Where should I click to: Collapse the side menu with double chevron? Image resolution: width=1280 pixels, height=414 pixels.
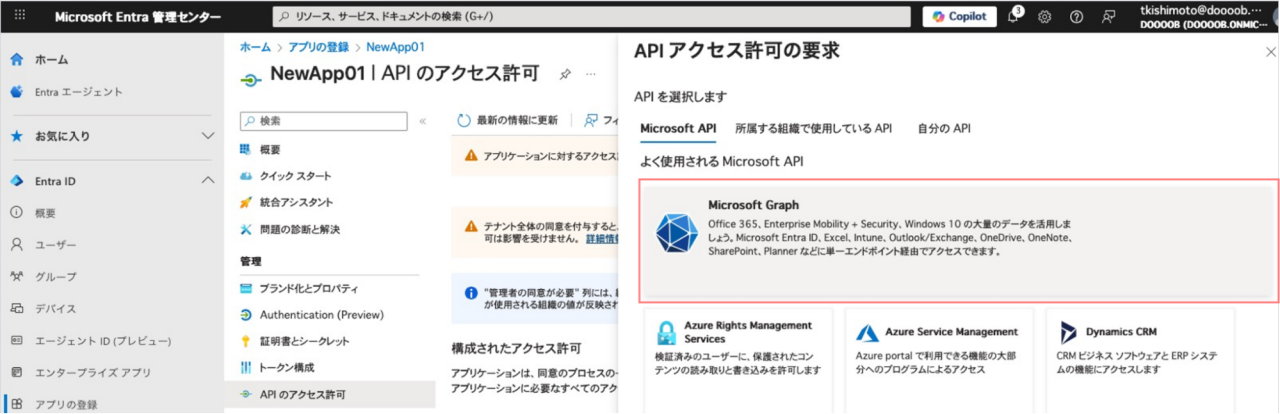pyautogui.click(x=423, y=121)
